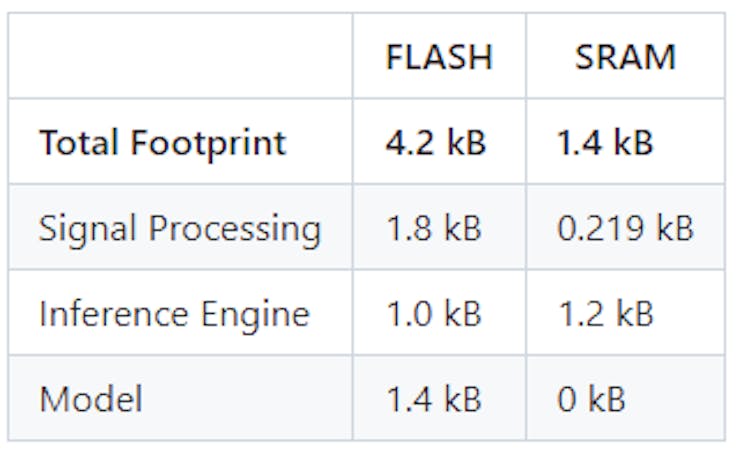Select the Signal Processing row label
Screen dimensions: 740x451
click(180, 228)
